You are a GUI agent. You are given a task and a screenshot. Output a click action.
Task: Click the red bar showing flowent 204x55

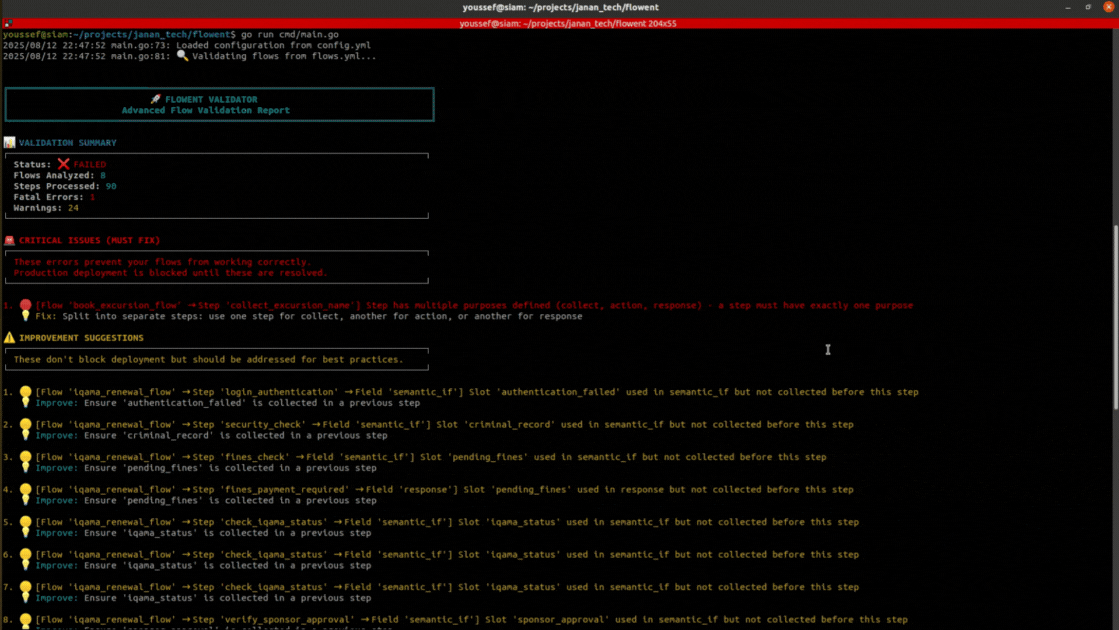pyautogui.click(x=559, y=22)
